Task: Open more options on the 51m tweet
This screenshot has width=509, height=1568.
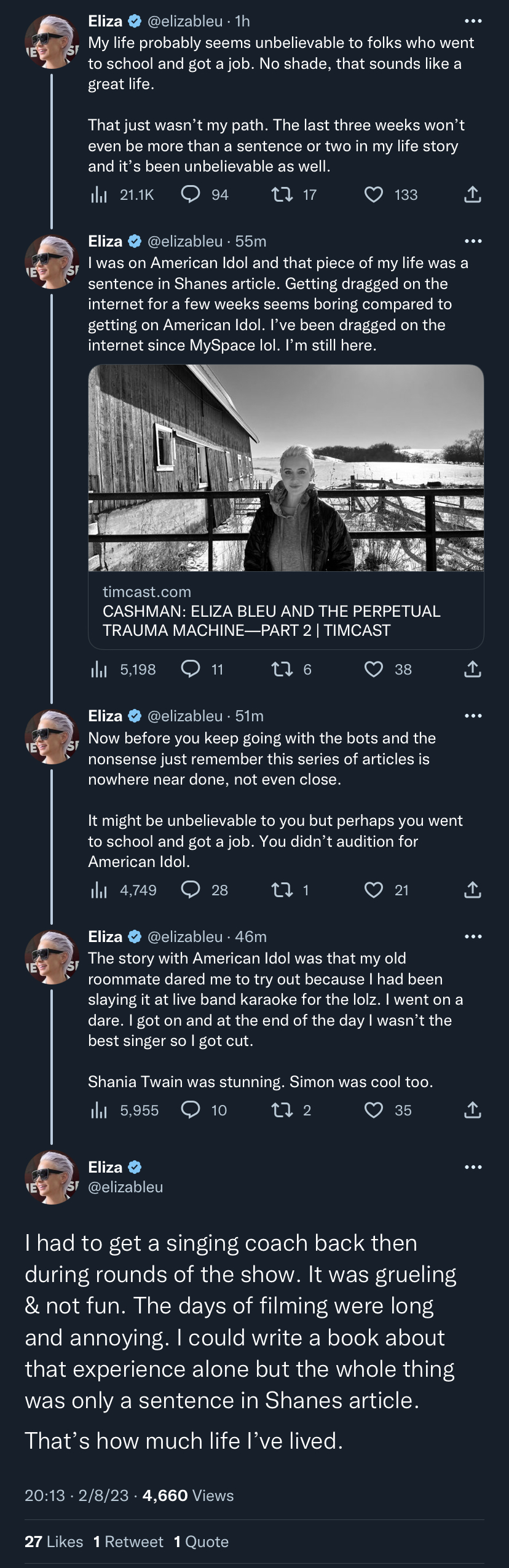Action: (473, 716)
